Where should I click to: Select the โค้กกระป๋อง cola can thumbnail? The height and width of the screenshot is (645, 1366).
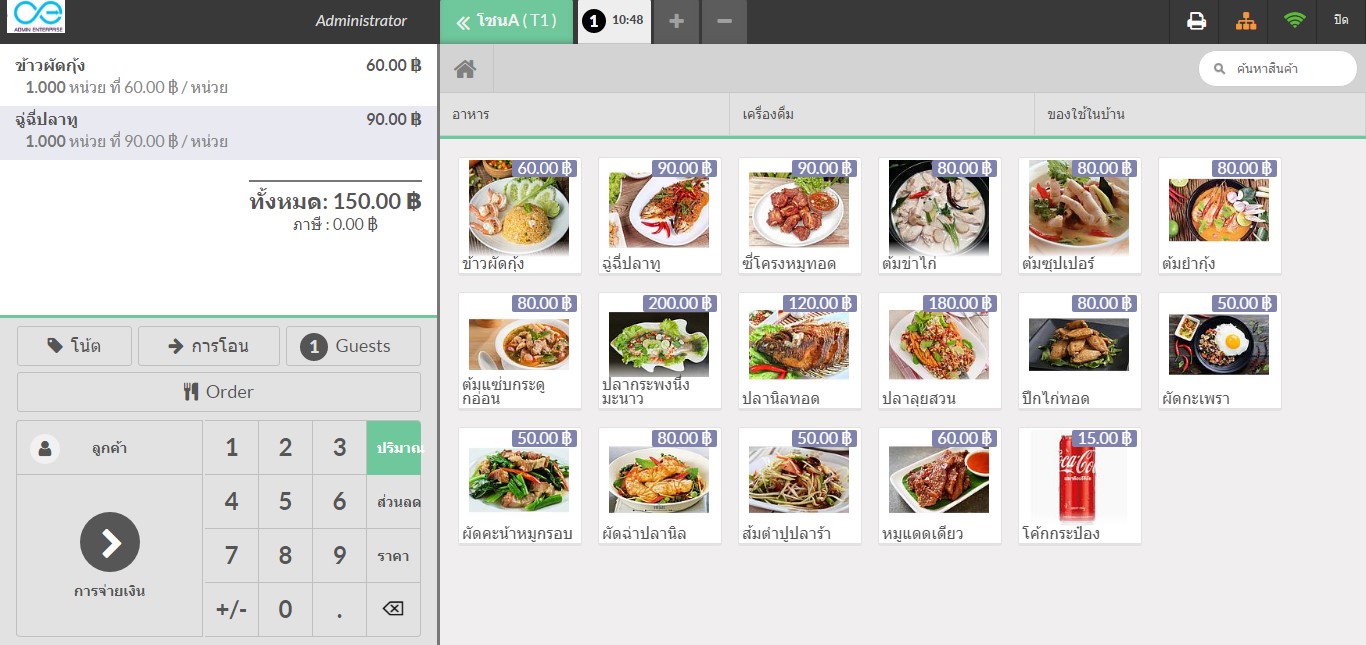[1079, 478]
